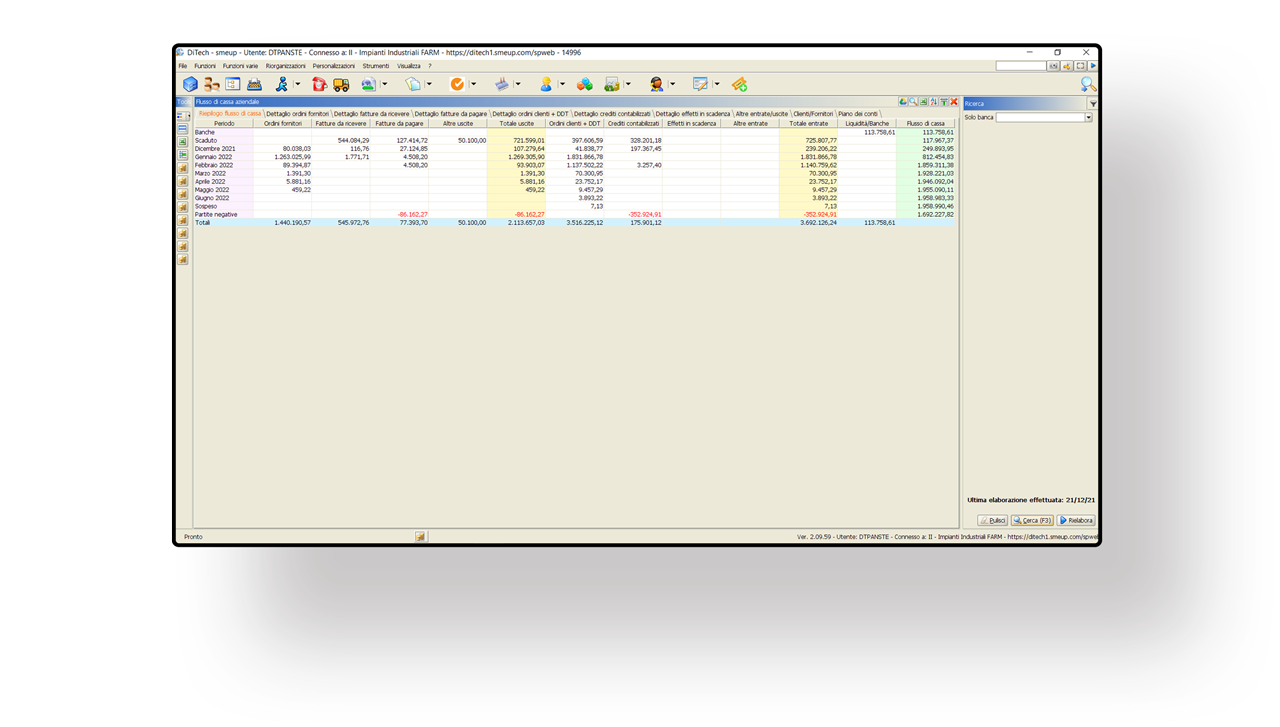Select the Gennaio 2022 row label

(213, 157)
